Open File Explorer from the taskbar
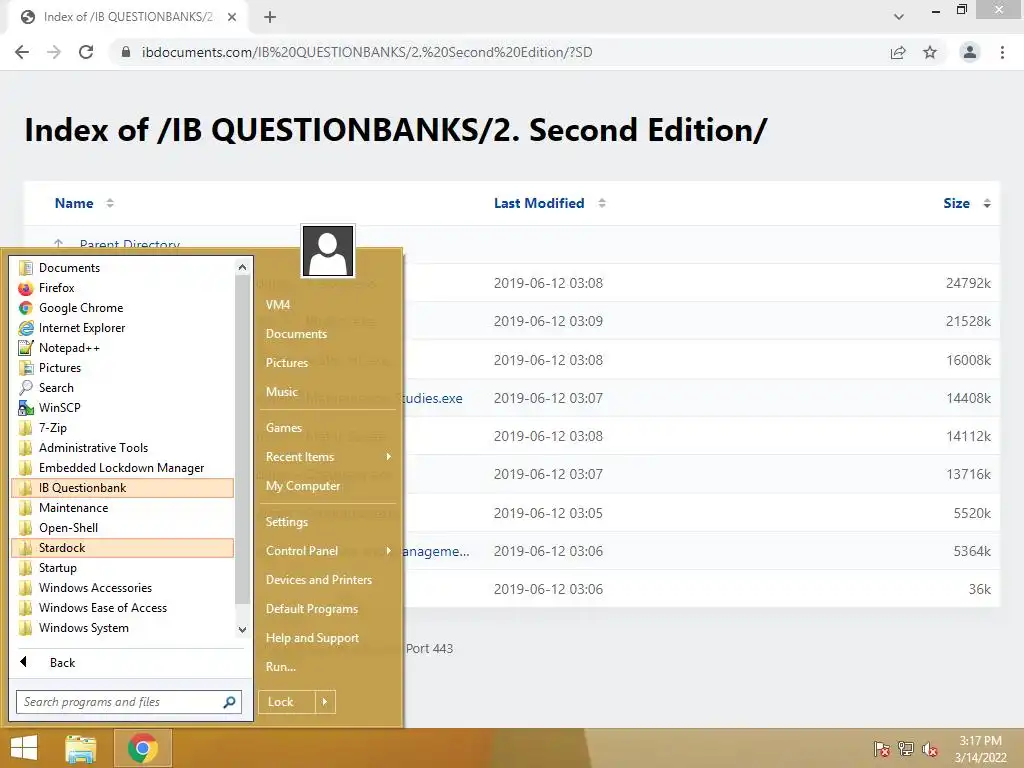 pyautogui.click(x=80, y=748)
